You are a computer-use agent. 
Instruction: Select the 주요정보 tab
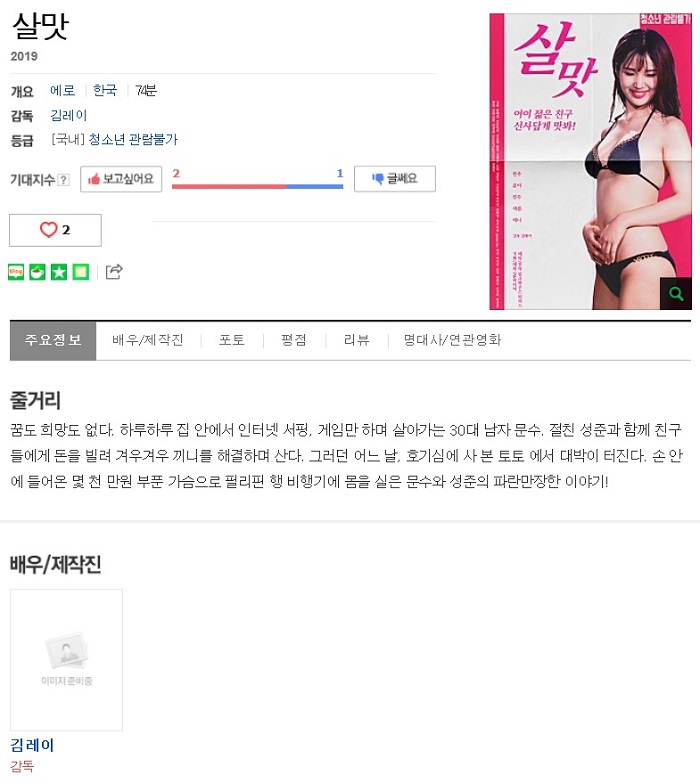(53, 341)
